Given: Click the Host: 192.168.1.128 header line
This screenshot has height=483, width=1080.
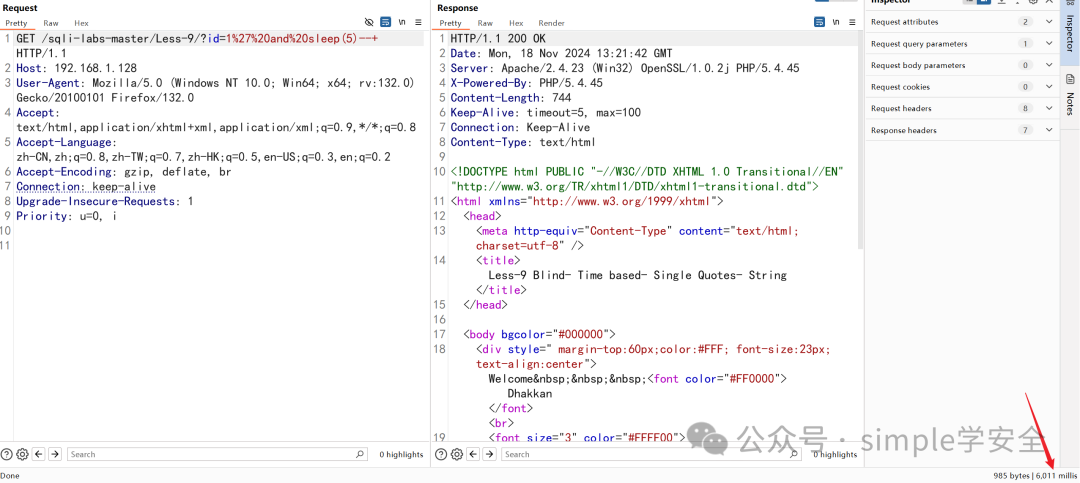Looking at the screenshot, I should 76,68.
